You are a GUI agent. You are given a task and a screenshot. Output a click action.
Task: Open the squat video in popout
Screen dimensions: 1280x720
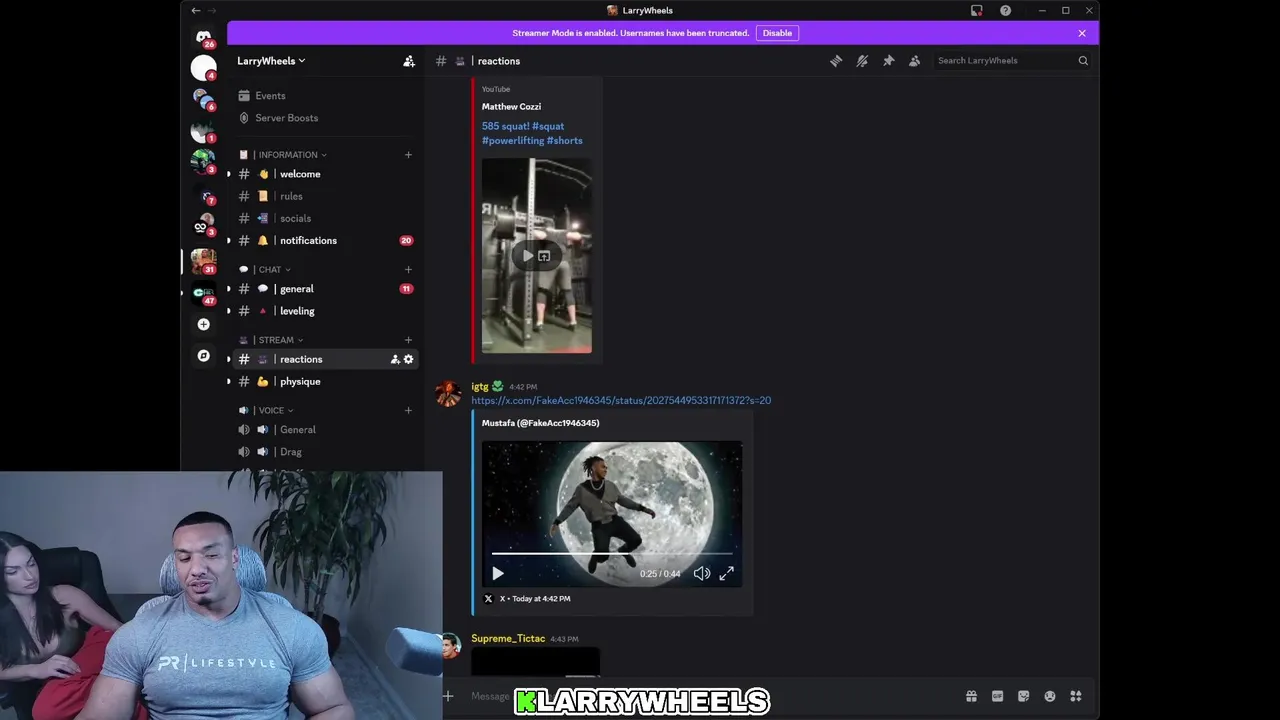coord(544,256)
